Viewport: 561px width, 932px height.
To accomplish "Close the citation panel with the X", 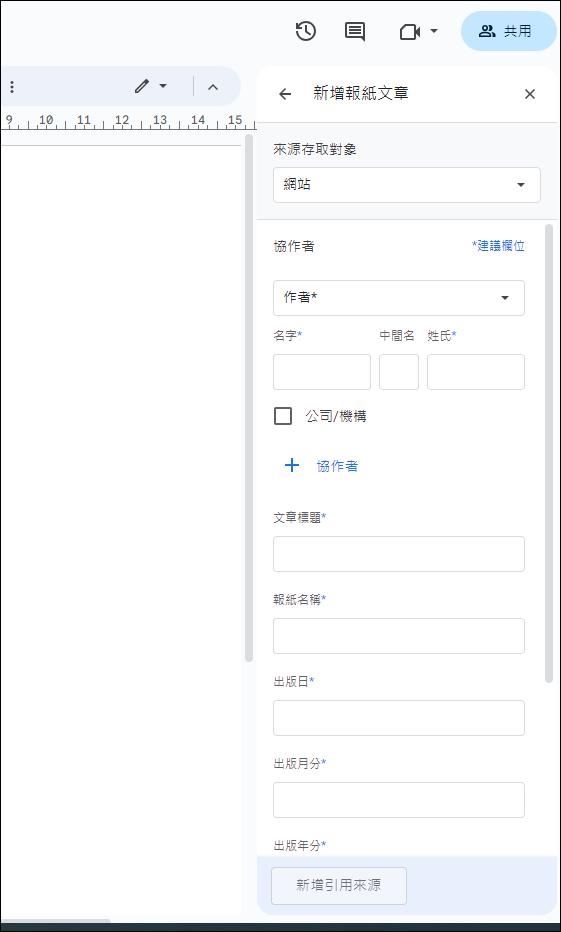I will point(530,94).
